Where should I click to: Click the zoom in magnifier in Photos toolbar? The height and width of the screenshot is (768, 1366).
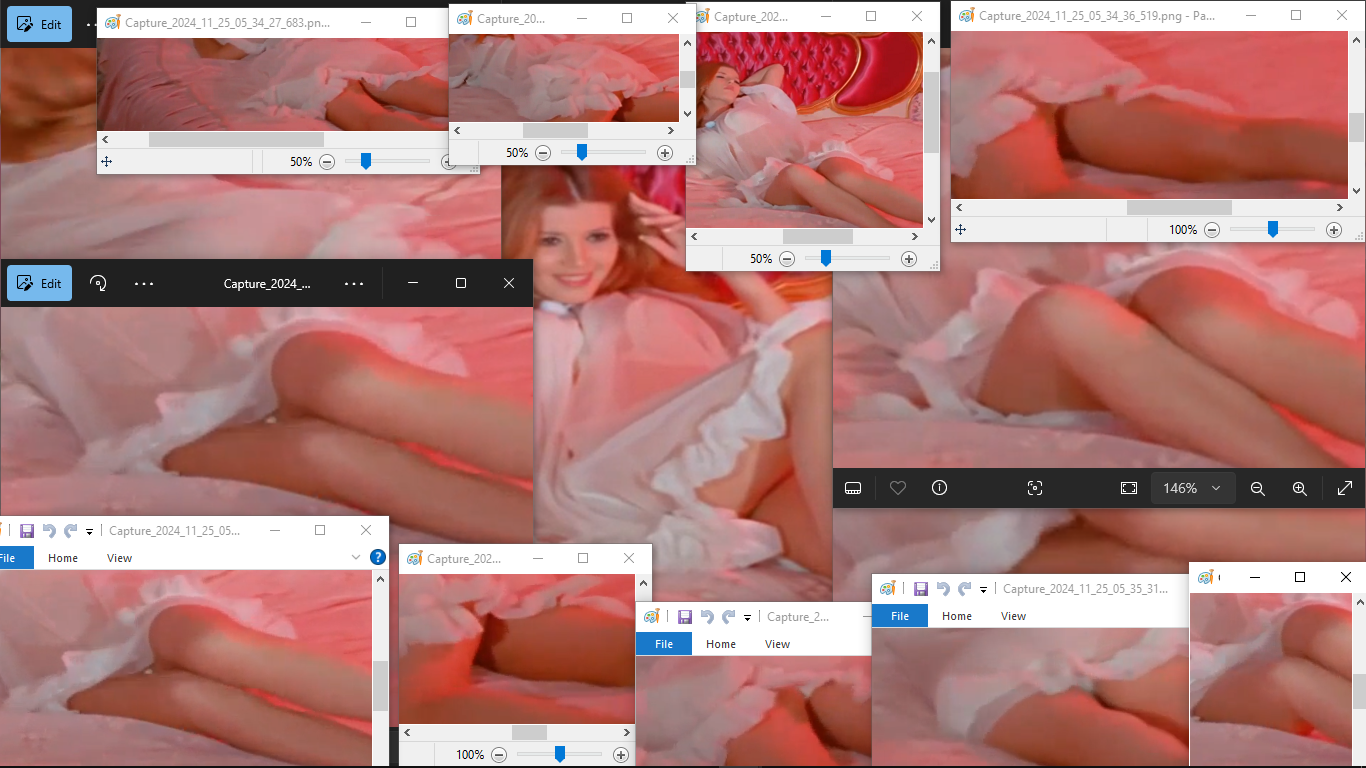point(1299,488)
